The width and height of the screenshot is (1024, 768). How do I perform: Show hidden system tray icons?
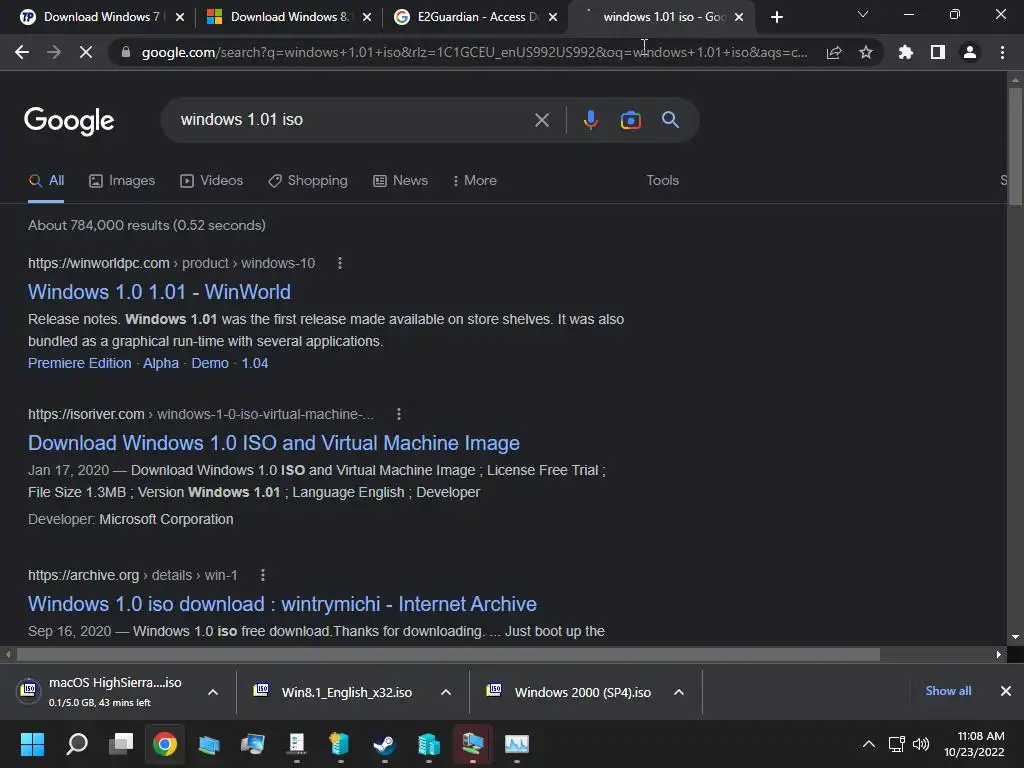[869, 744]
